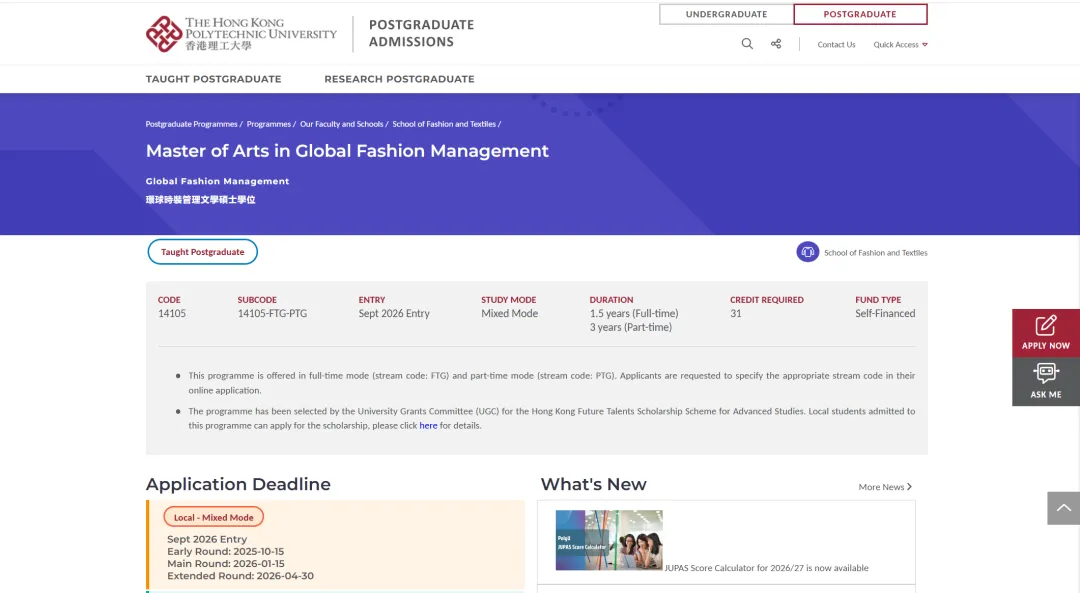Click the Apply Now pencil icon
This screenshot has width=1080, height=593.
tap(1046, 326)
